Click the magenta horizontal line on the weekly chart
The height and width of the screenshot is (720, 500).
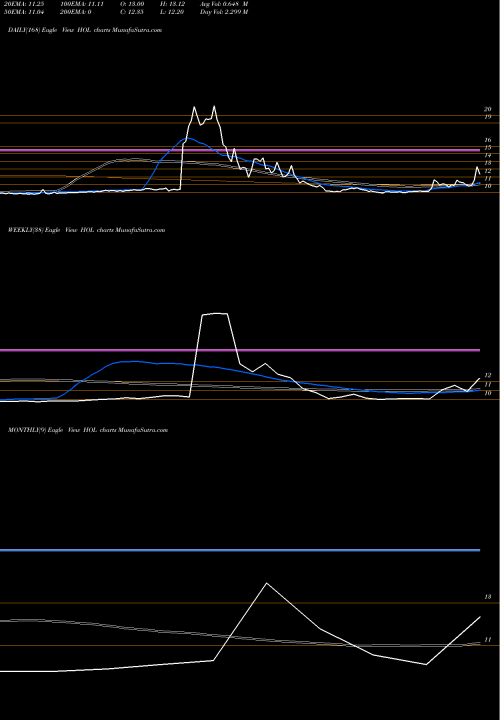[240, 350]
